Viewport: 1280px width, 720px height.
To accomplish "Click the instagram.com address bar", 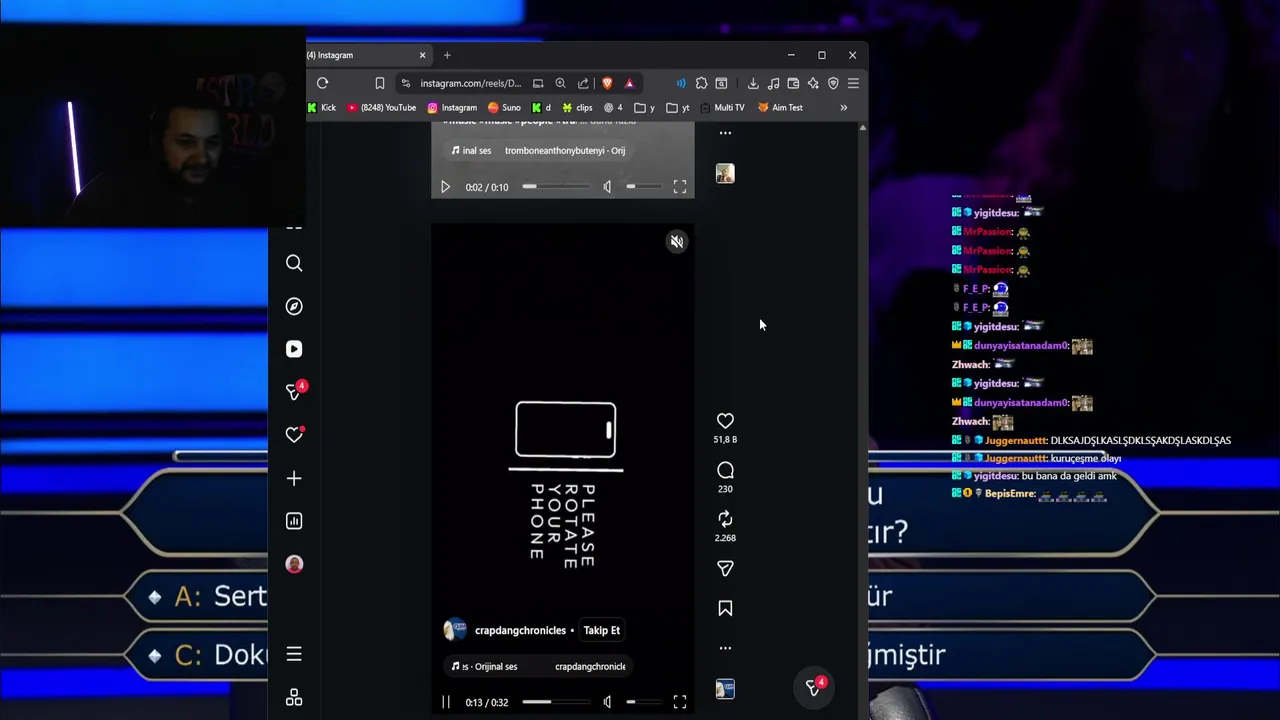I will pos(470,83).
